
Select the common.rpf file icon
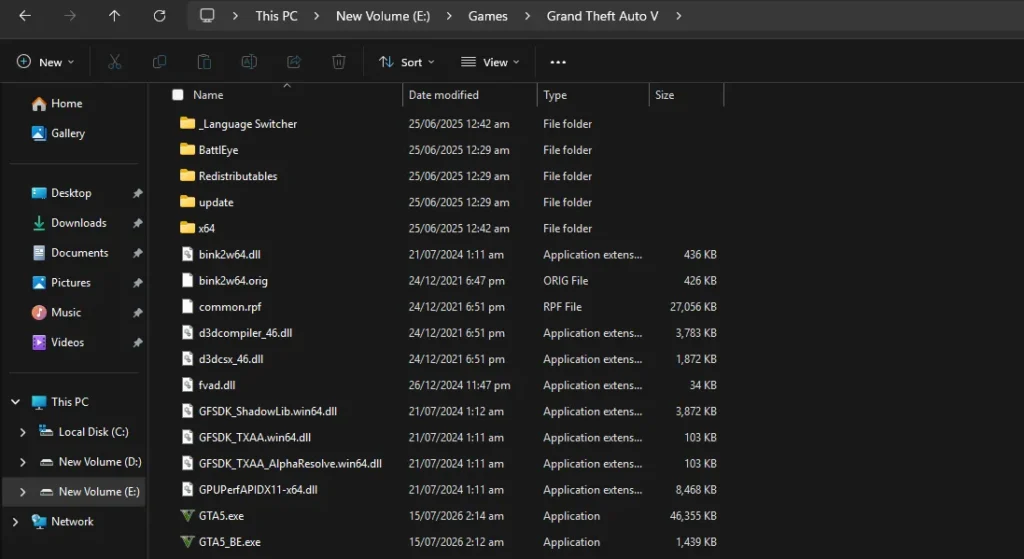tap(187, 307)
